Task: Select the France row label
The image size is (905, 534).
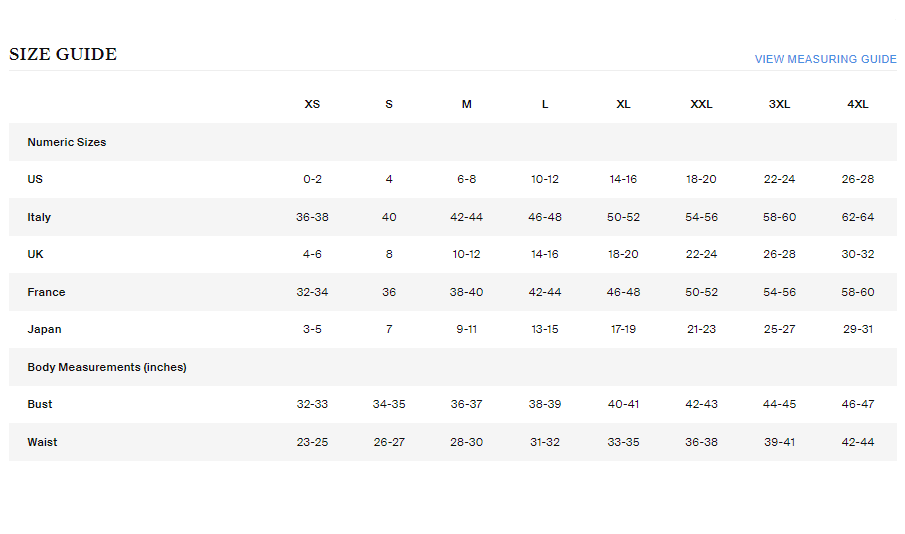Action: 46,292
